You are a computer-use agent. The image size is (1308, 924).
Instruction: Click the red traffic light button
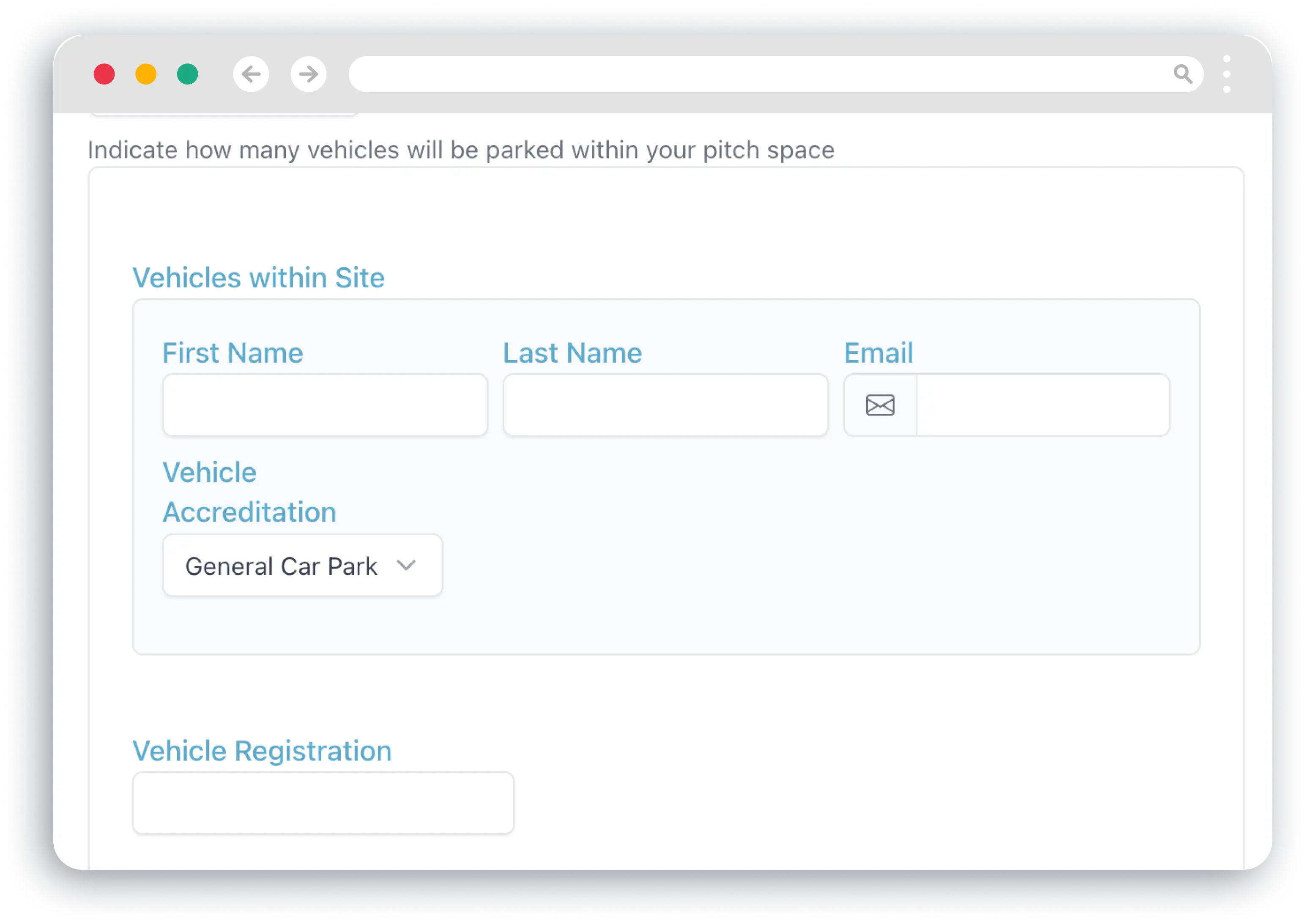105,74
